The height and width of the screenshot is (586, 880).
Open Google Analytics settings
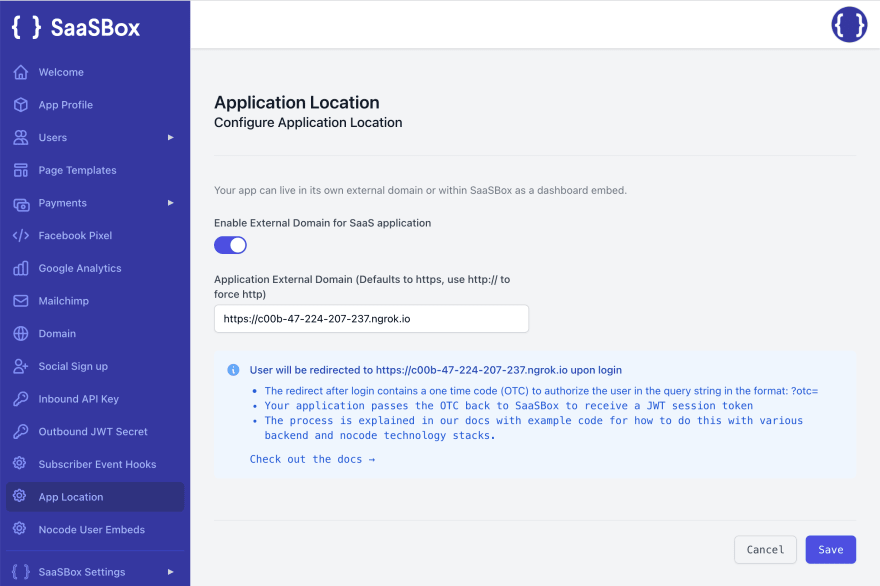tap(95, 268)
